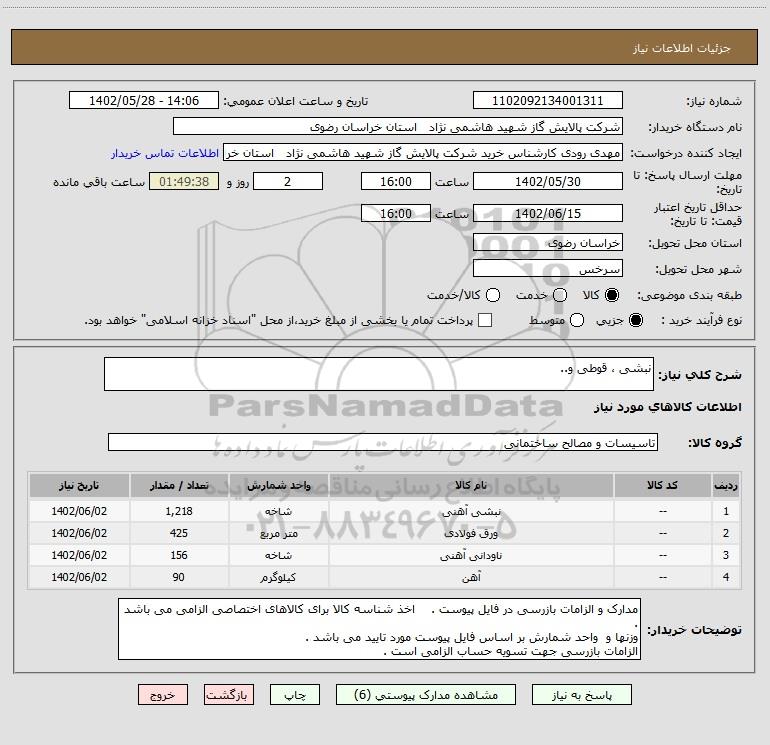Select the خدمت radio button
Screen dimensions: 770x745
coord(560,295)
